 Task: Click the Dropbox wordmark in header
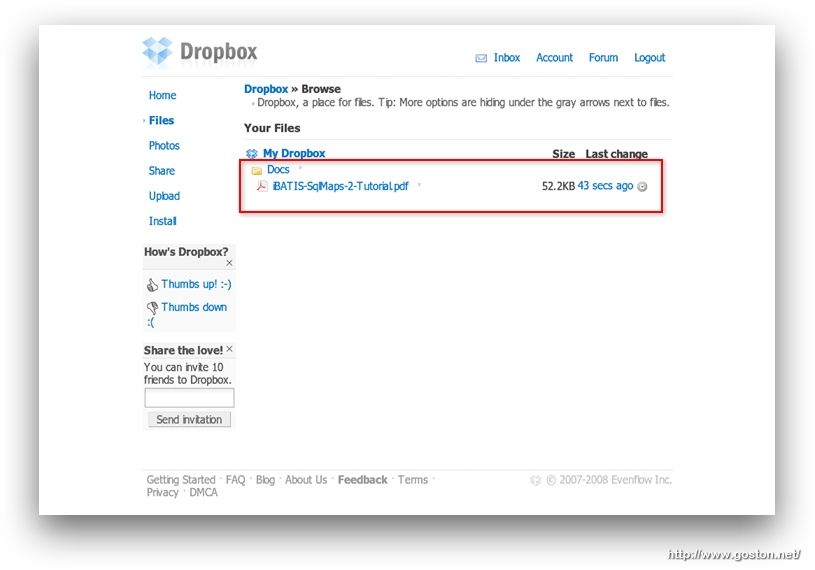(219, 52)
